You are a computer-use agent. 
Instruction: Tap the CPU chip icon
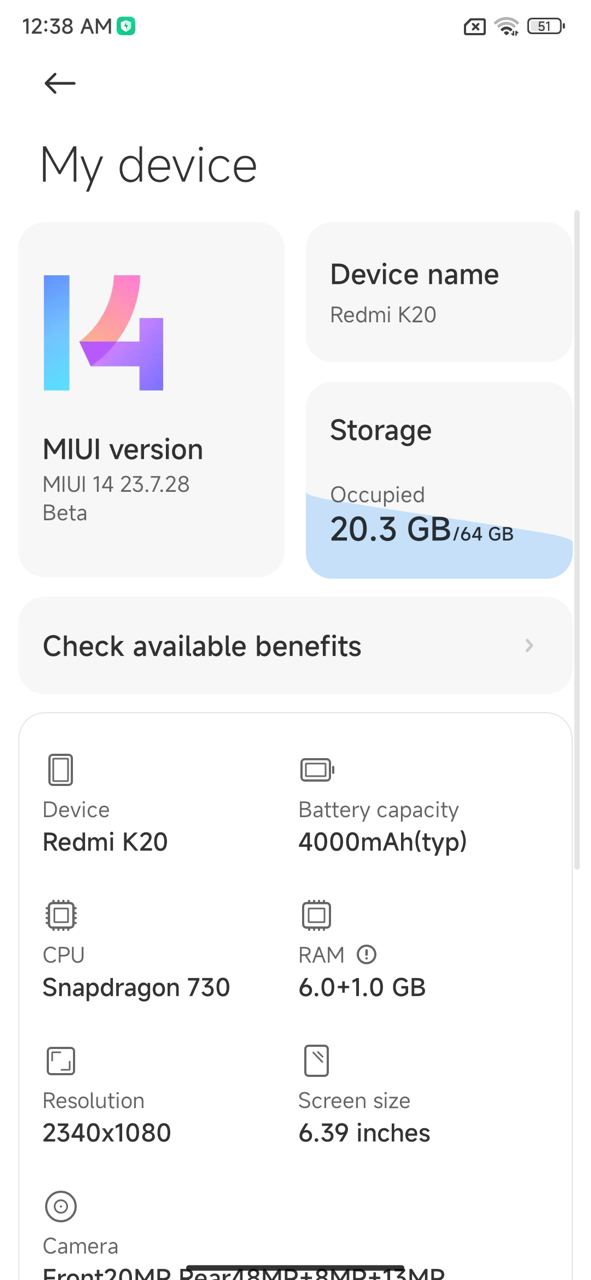(61, 915)
